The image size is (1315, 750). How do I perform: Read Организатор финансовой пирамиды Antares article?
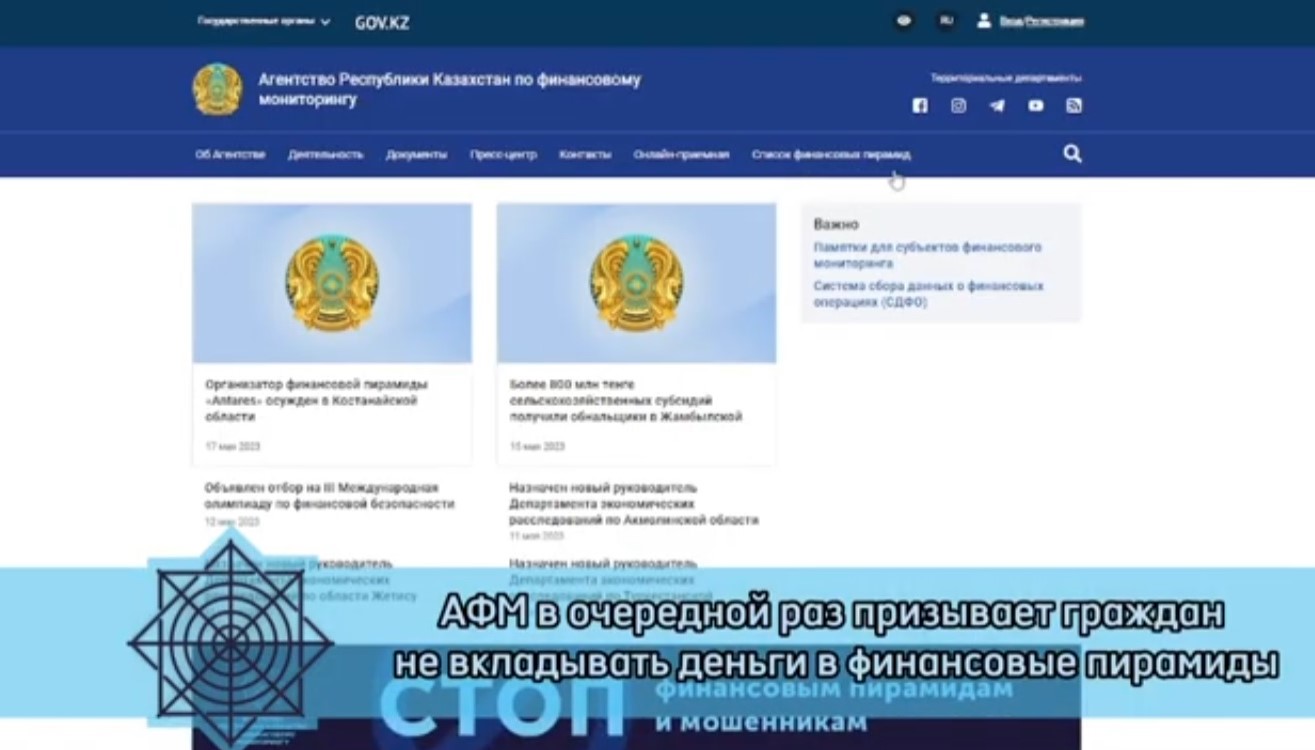(317, 400)
